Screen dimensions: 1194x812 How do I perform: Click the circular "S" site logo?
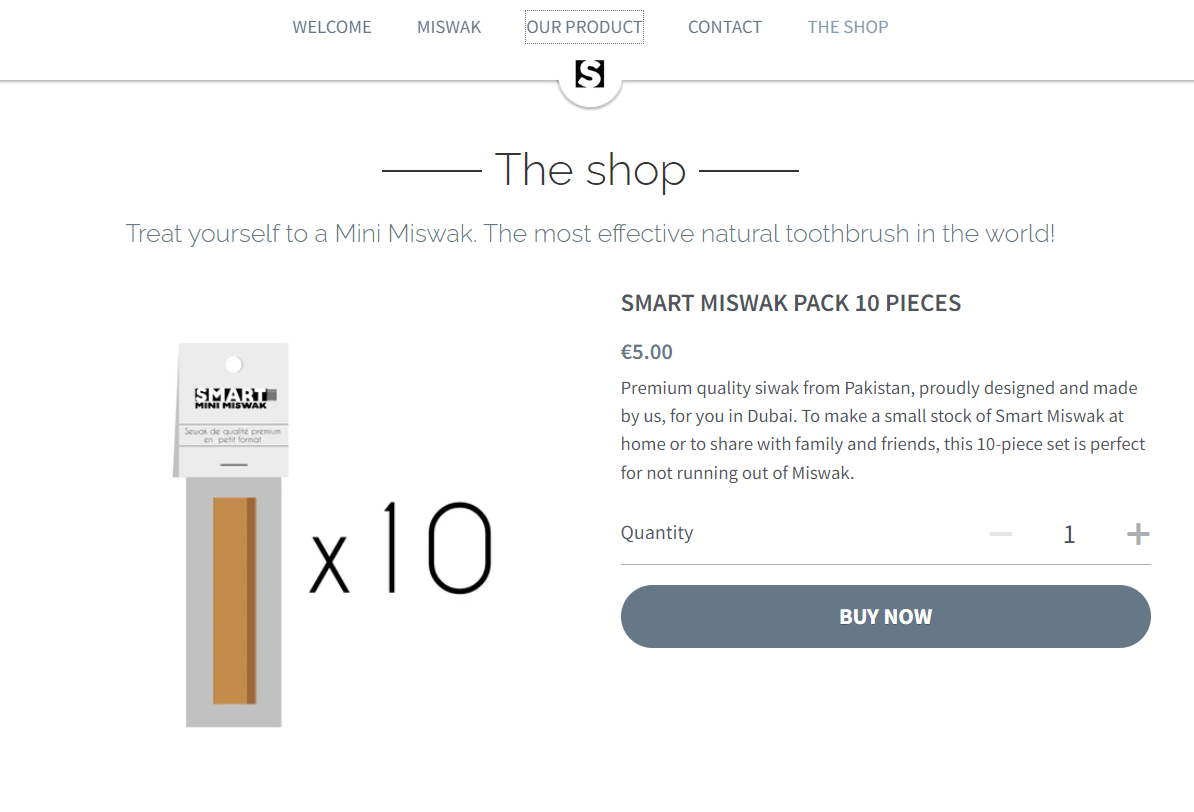[x=590, y=73]
